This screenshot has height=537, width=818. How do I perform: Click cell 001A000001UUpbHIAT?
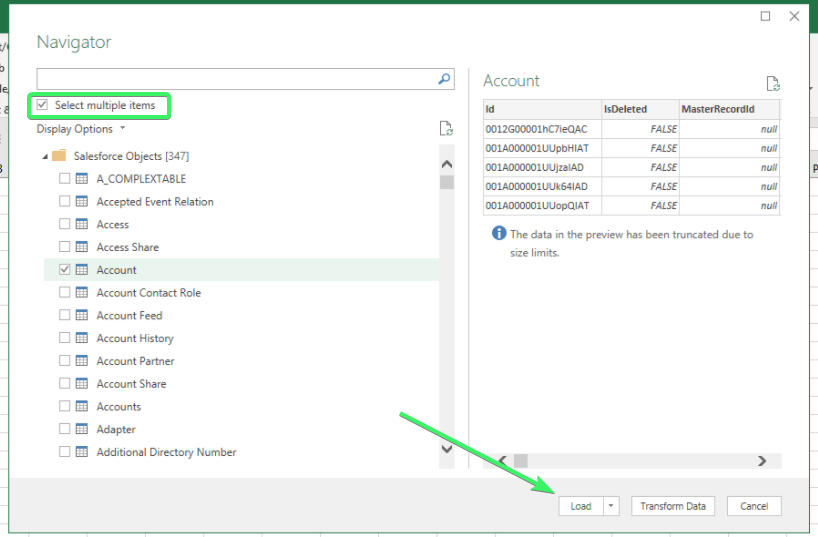click(x=542, y=148)
